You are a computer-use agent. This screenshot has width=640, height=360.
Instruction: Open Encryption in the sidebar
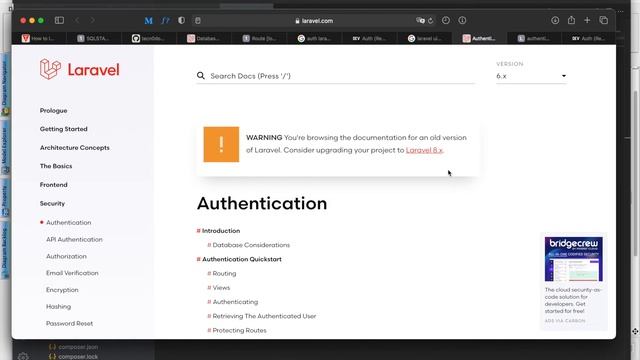[x=62, y=290]
